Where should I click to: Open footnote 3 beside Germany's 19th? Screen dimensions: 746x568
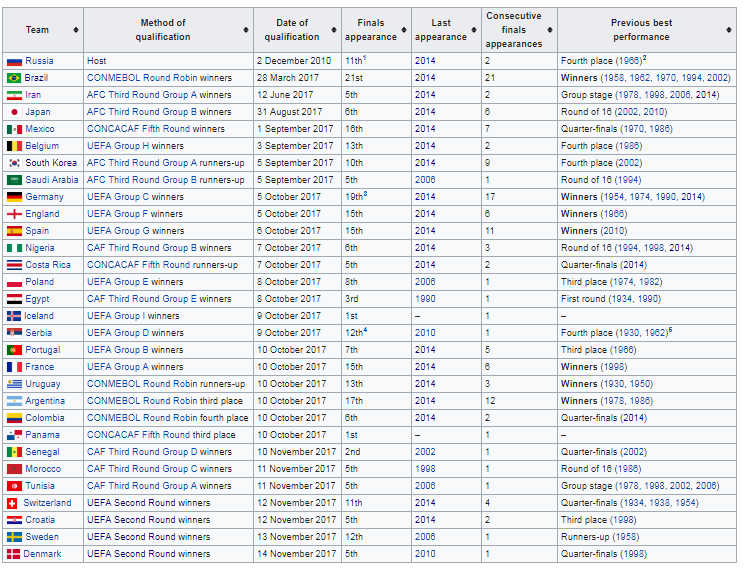pos(365,194)
